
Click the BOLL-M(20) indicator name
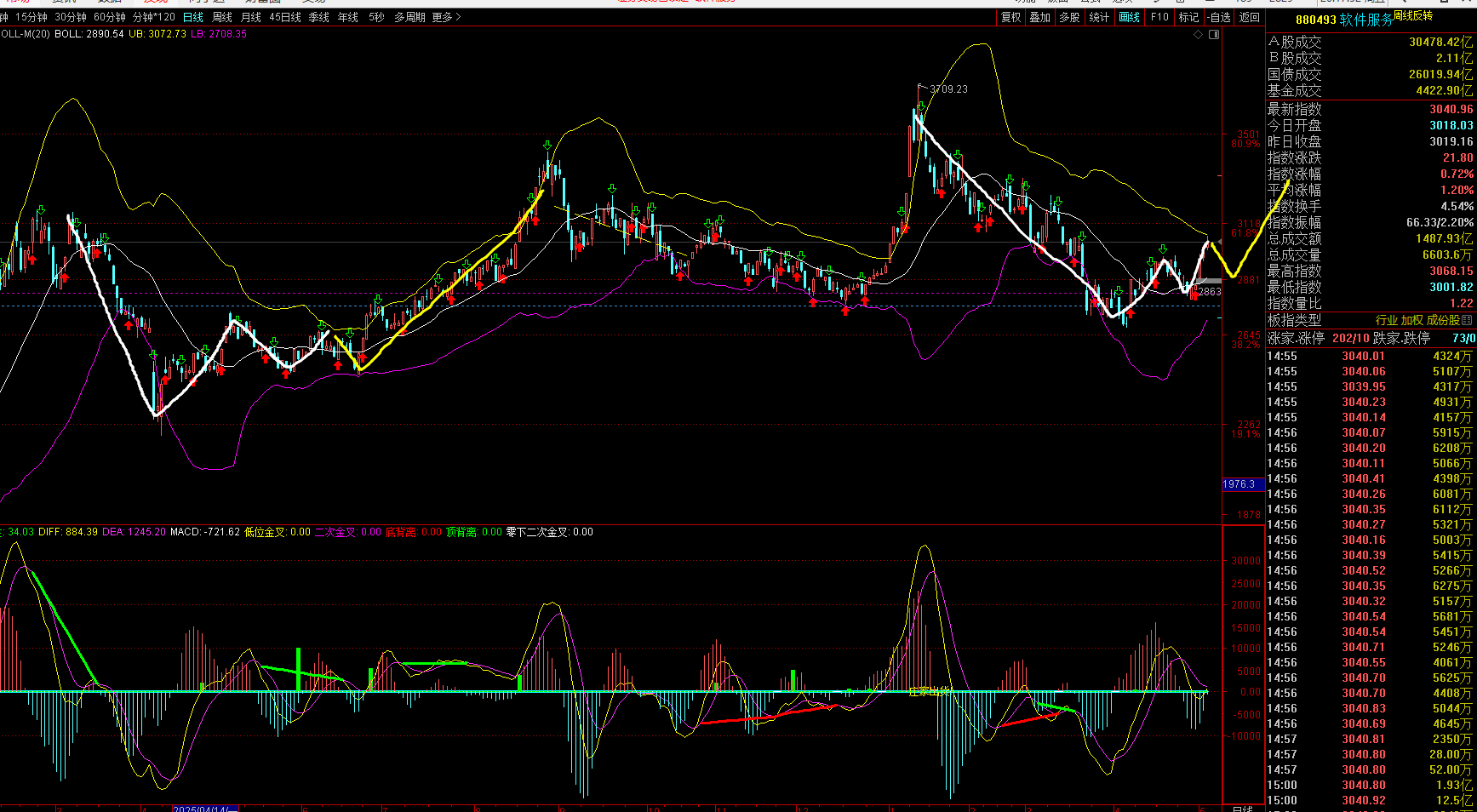click(x=25, y=34)
